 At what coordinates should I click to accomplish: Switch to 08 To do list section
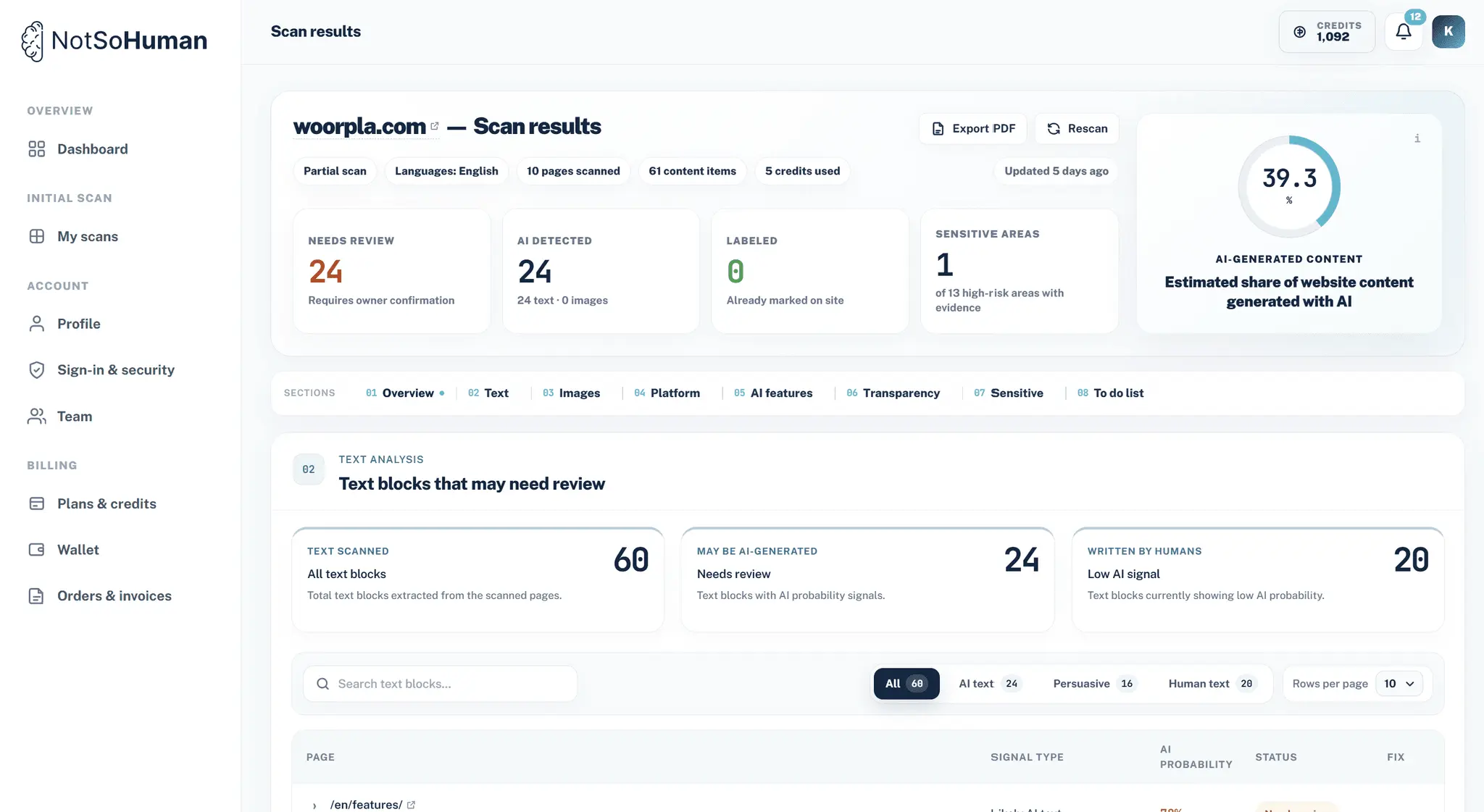pos(1110,393)
